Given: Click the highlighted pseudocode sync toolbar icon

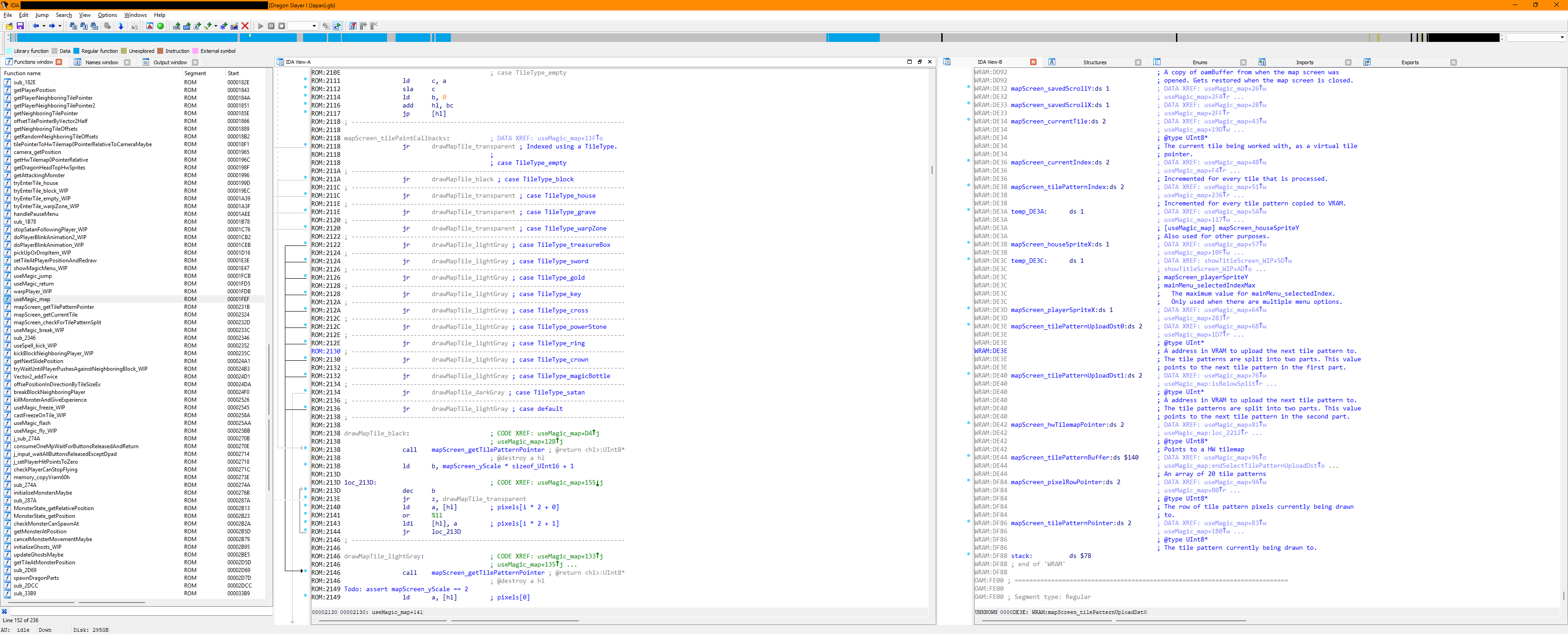Looking at the screenshot, I should pos(337,26).
